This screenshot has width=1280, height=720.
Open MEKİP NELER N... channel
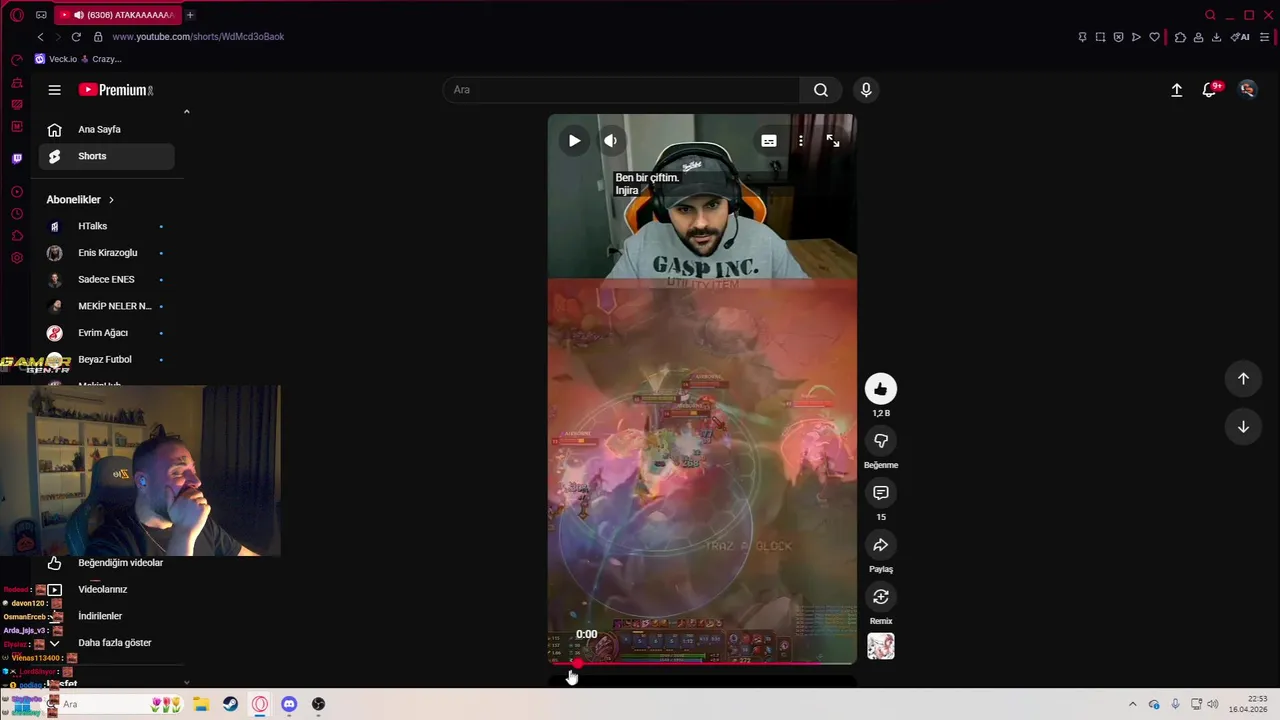[x=106, y=306]
